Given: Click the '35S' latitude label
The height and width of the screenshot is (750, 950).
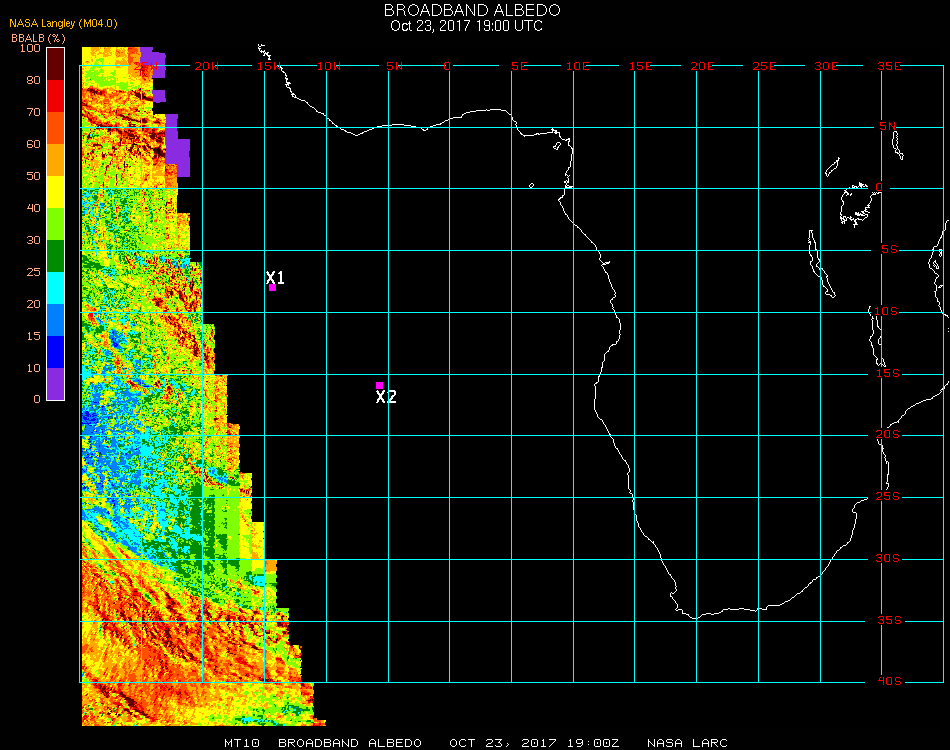Looking at the screenshot, I should tap(889, 620).
